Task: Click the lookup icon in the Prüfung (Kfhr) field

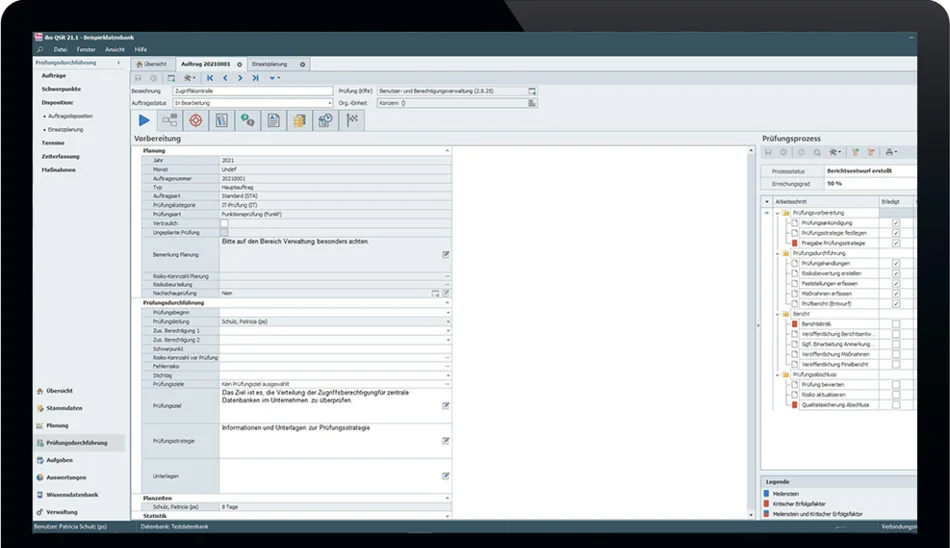Action: click(x=532, y=91)
